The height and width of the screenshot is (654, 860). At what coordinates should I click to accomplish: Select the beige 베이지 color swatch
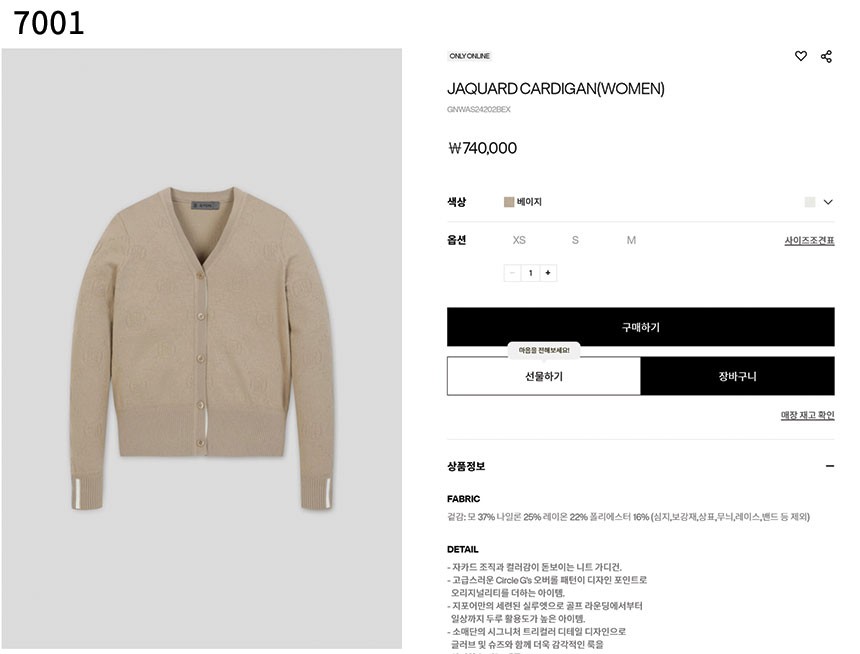(509, 202)
